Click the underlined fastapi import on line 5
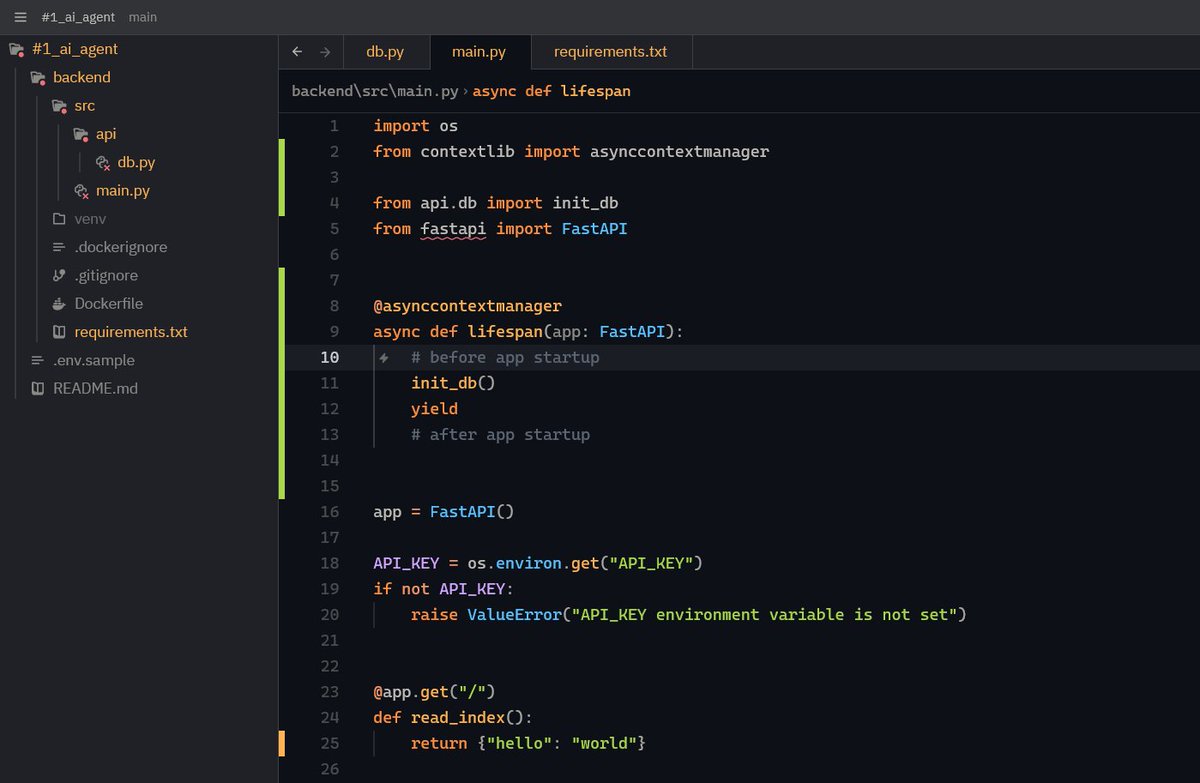Viewport: 1200px width, 783px height. (x=453, y=229)
